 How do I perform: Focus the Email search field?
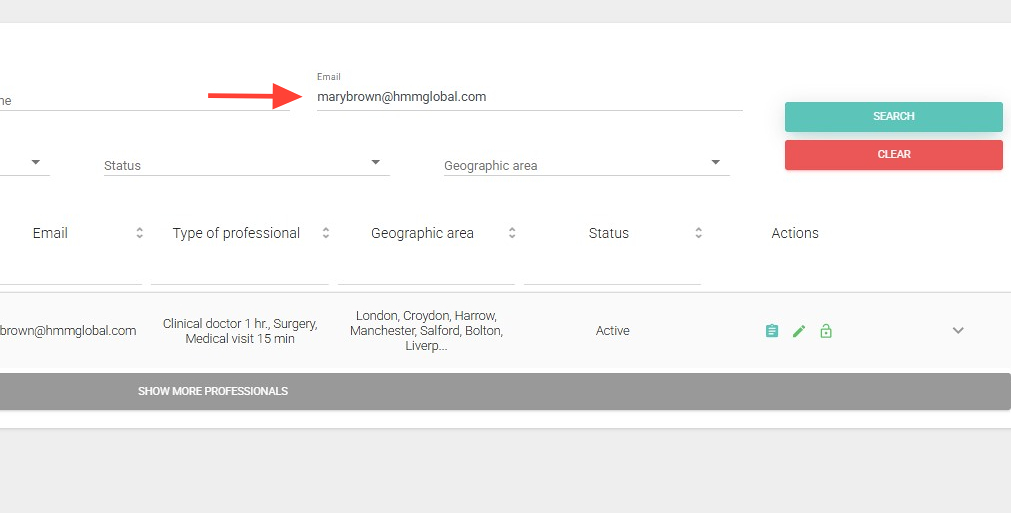pos(528,97)
